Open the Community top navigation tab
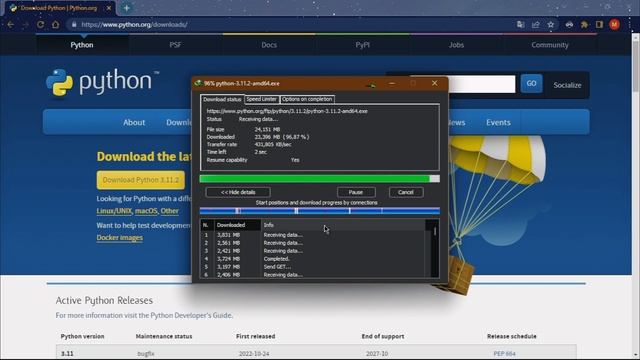640x360 pixels. click(550, 45)
